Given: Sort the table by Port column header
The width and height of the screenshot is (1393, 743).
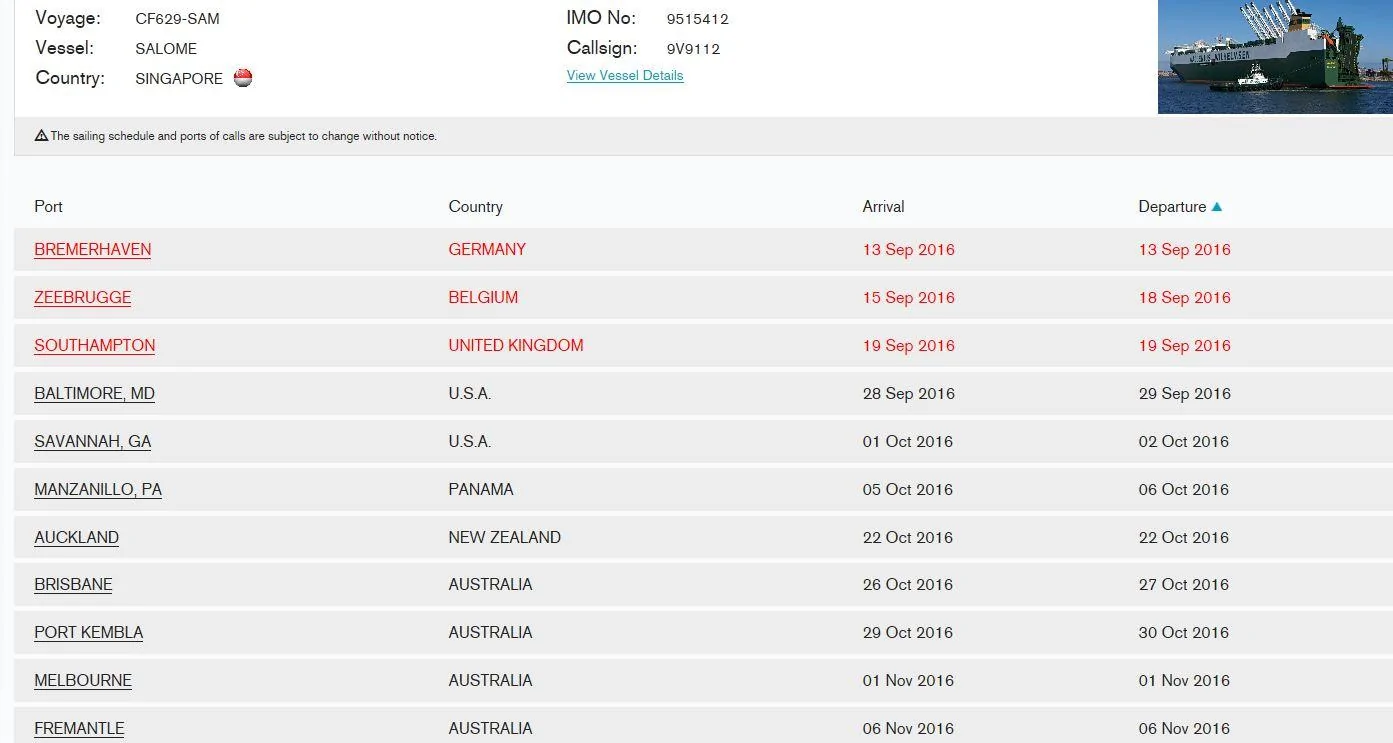Looking at the screenshot, I should tap(48, 207).
